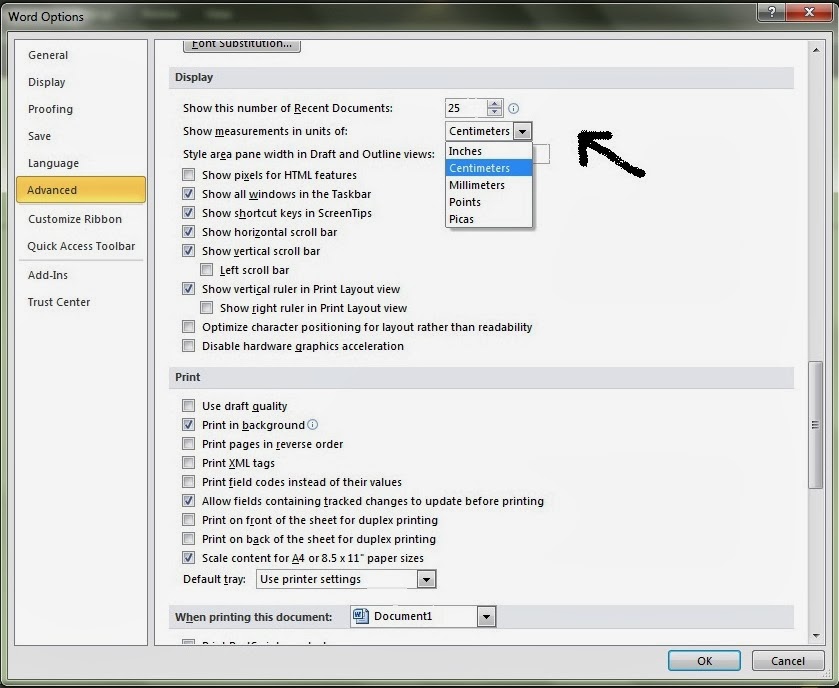
Task: Check Disable hardware graphics acceleration
Action: (x=188, y=346)
